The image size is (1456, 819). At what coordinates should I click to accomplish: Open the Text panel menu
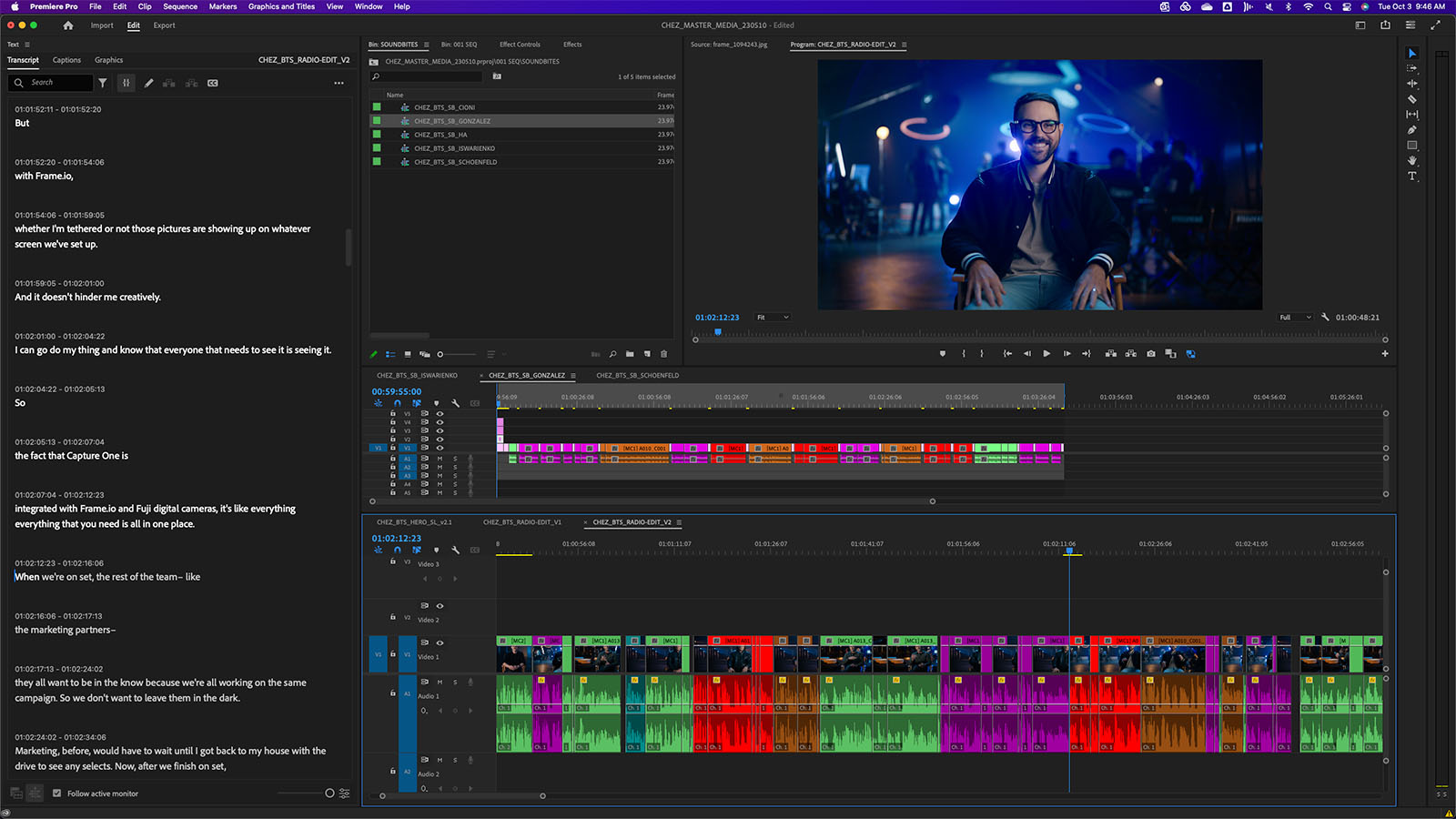tap(27, 45)
